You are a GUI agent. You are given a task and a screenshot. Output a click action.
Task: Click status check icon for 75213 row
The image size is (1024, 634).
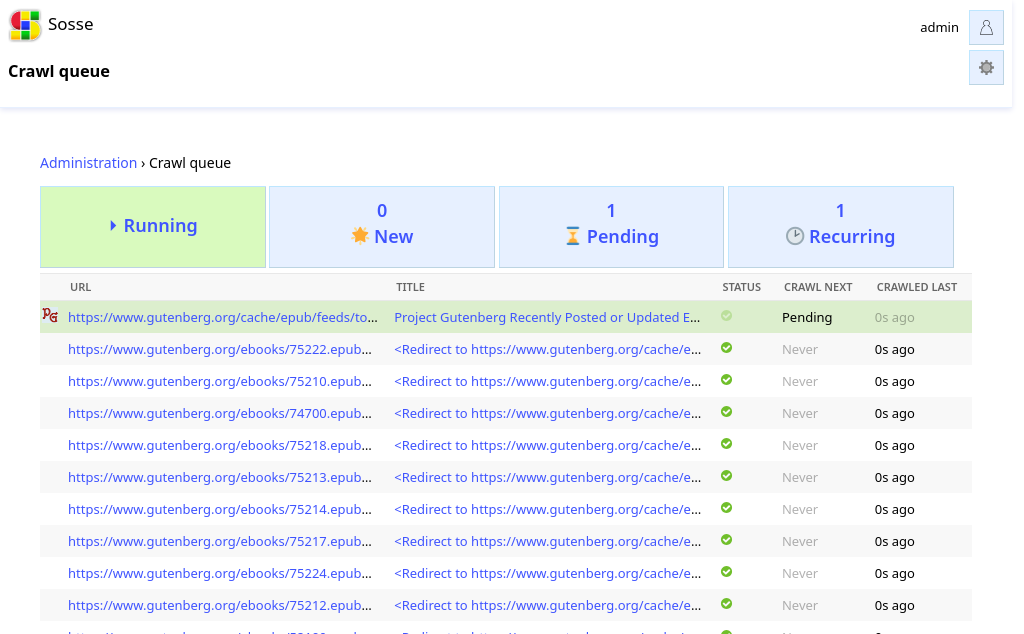click(726, 476)
